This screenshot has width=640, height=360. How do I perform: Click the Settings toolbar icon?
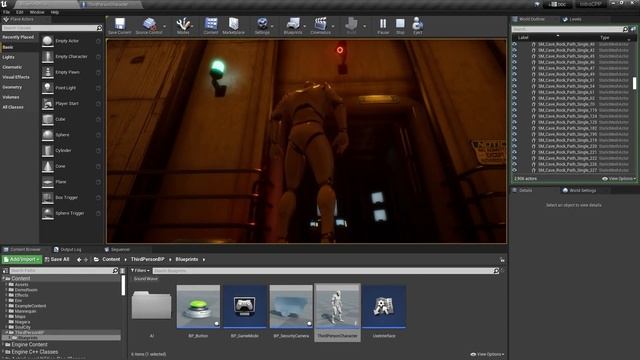point(262,24)
